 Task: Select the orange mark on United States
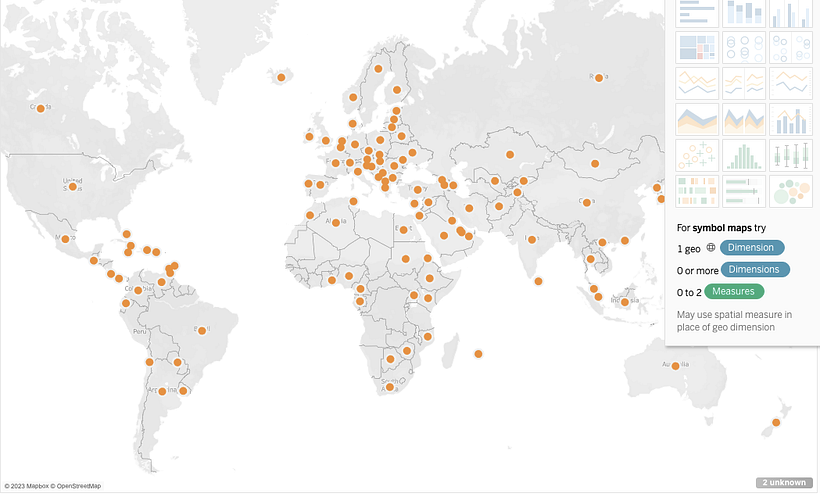(73, 186)
